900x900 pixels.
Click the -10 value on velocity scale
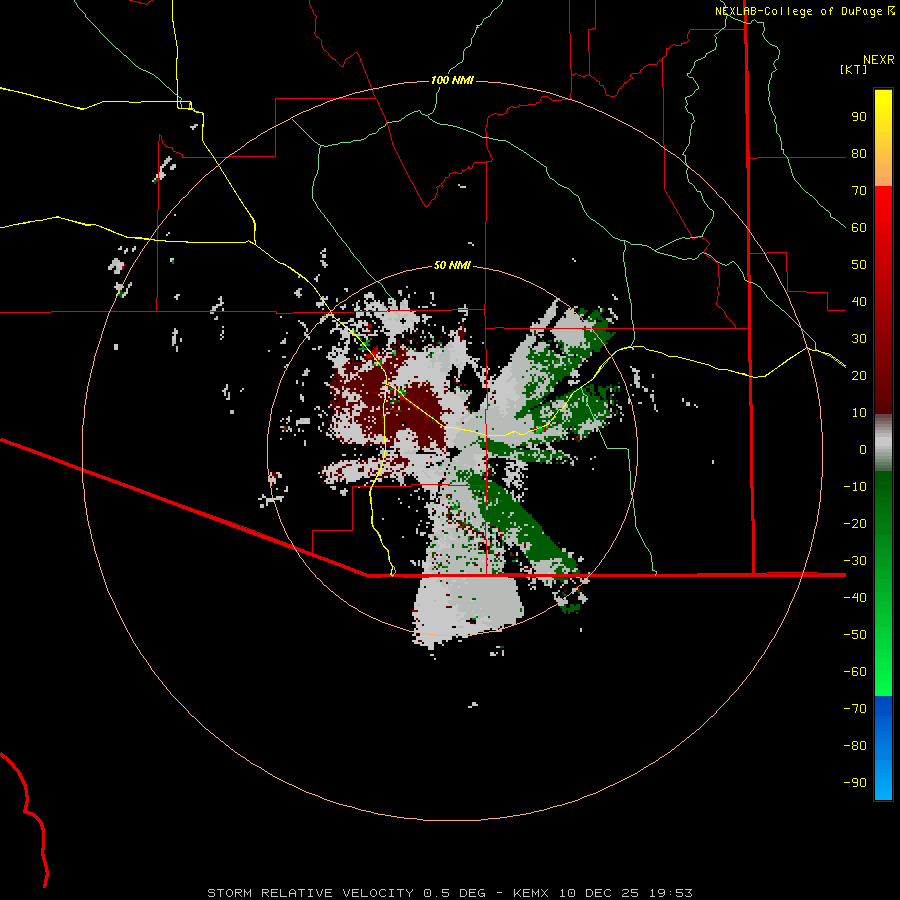pyautogui.click(x=855, y=487)
